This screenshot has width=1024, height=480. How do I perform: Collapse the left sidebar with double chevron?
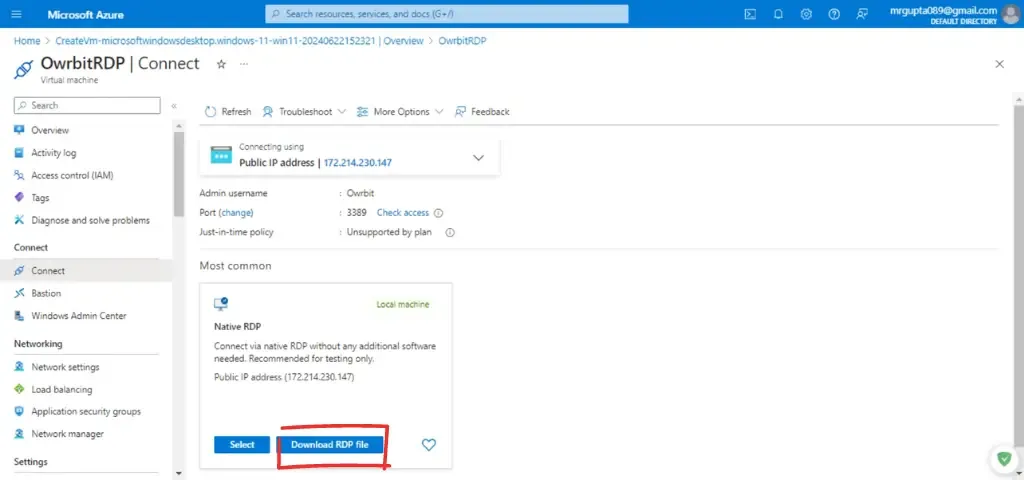(174, 106)
